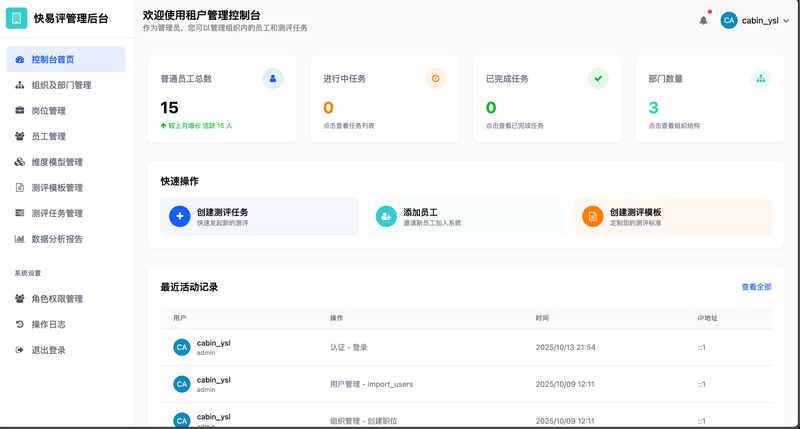Viewport: 800px width, 429px height.
Task: Click 点击查看组织结构 link on 部门数量 card
Action: (674, 126)
